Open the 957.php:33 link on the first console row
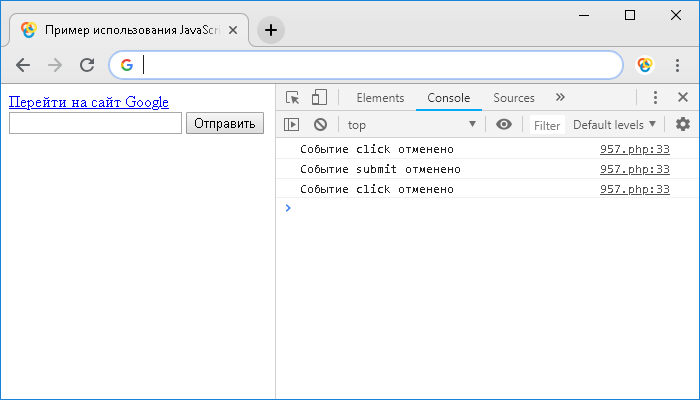700x400 pixels. point(635,149)
